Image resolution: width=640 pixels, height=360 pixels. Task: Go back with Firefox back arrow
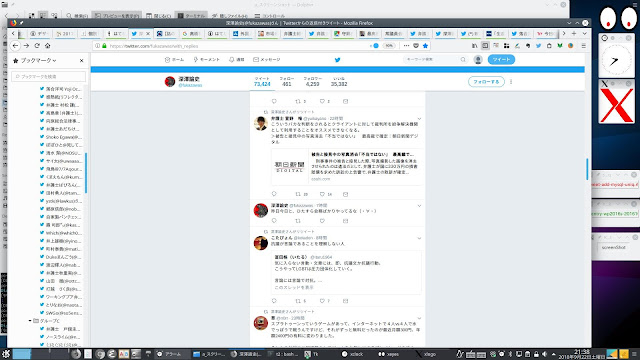[16, 46]
